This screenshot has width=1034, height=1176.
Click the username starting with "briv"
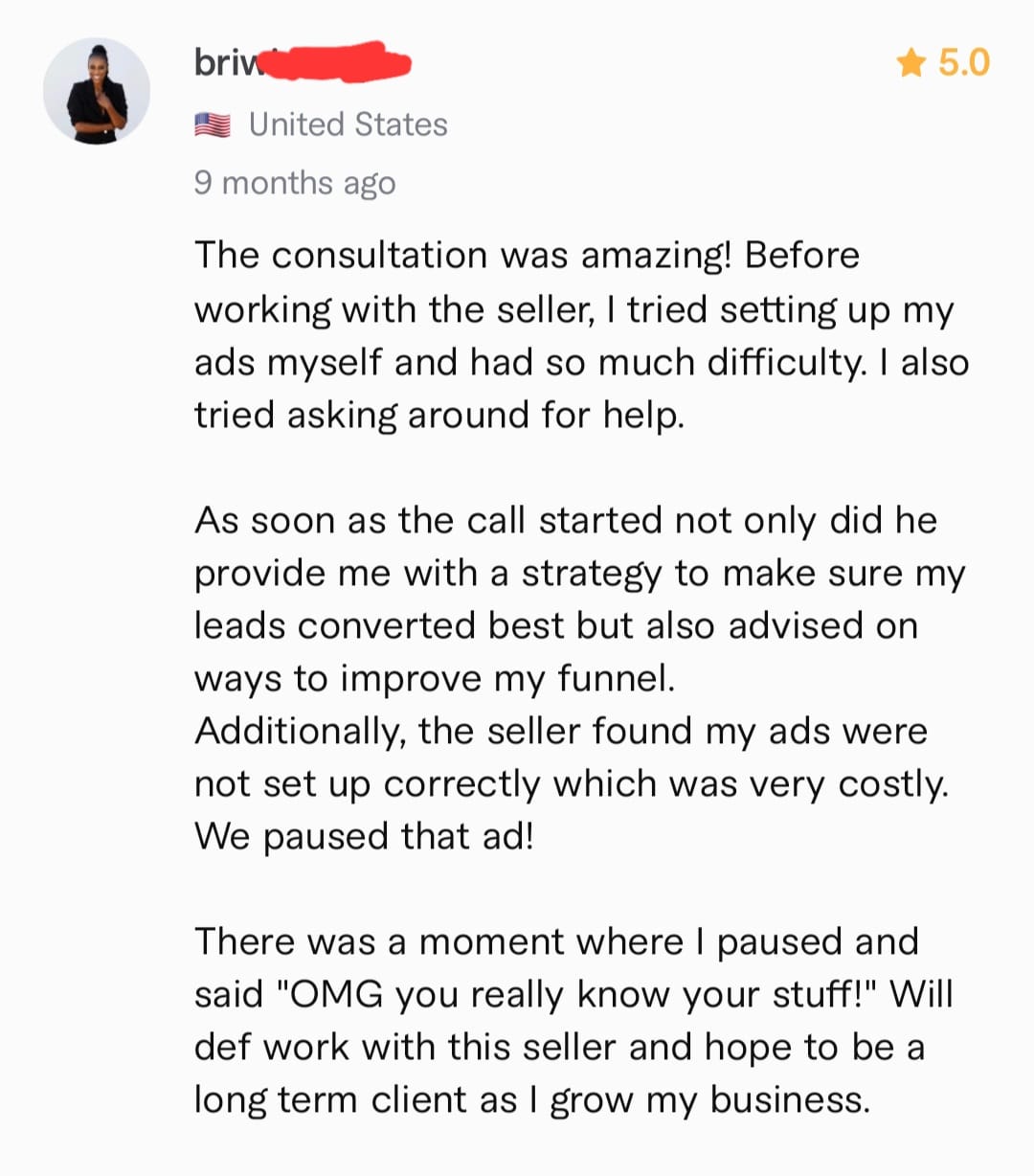[218, 62]
